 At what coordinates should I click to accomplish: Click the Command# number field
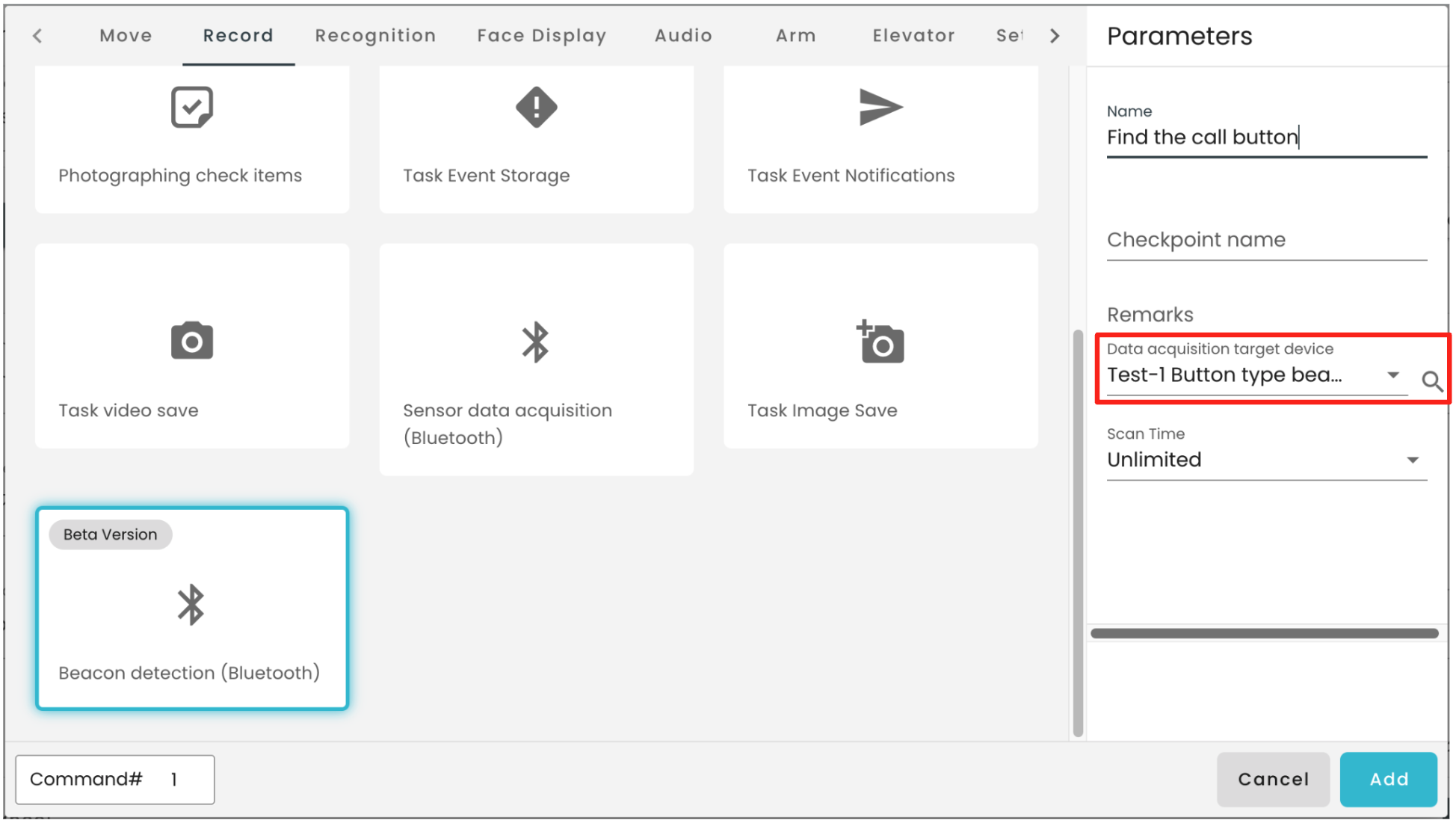coord(115,780)
